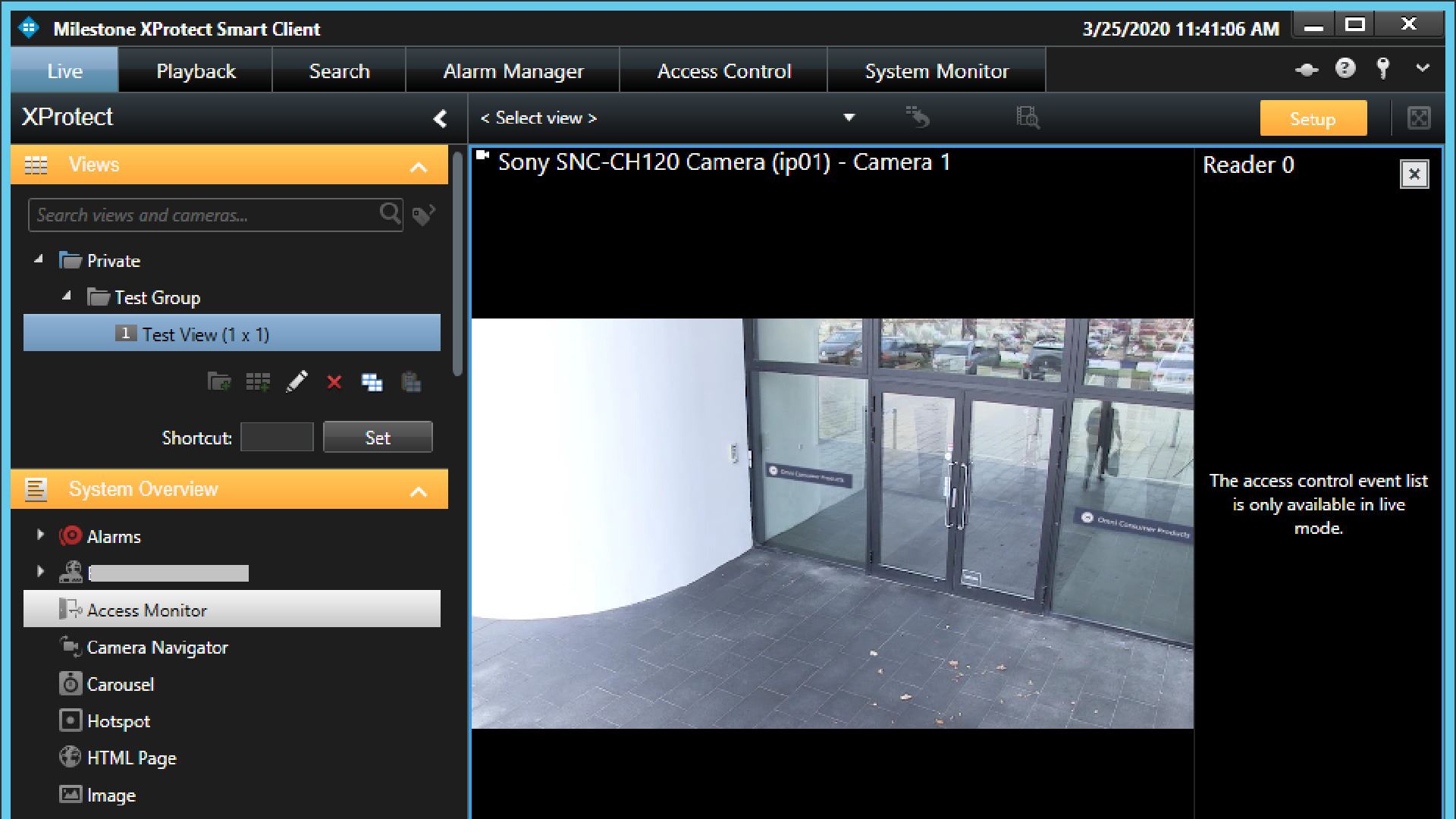
Task: Collapse the System Overview pane chevron
Action: pos(419,491)
